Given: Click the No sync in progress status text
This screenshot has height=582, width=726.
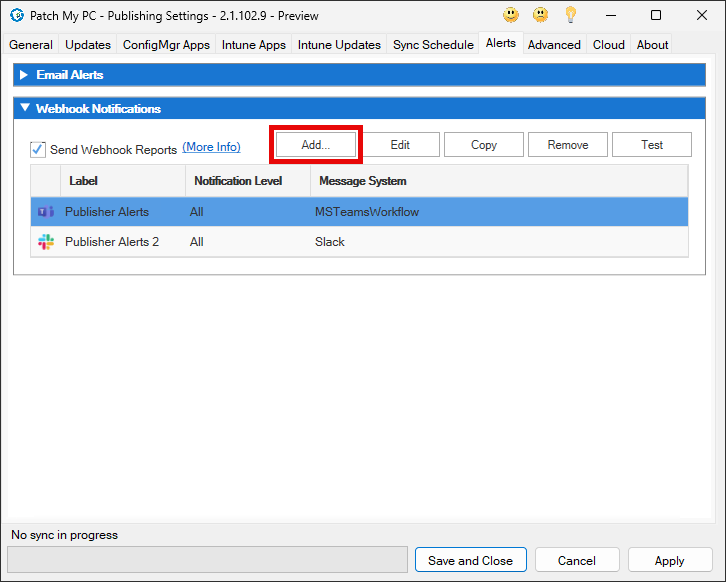Looking at the screenshot, I should 64,535.
